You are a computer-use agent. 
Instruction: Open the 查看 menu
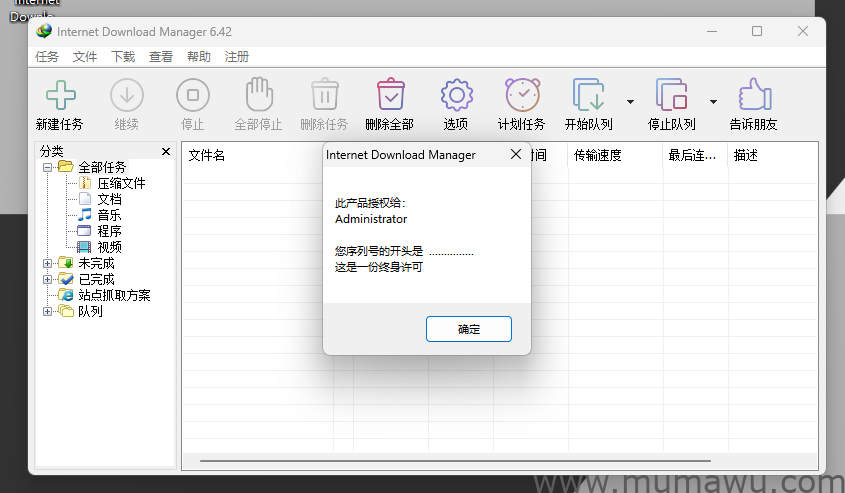click(161, 57)
